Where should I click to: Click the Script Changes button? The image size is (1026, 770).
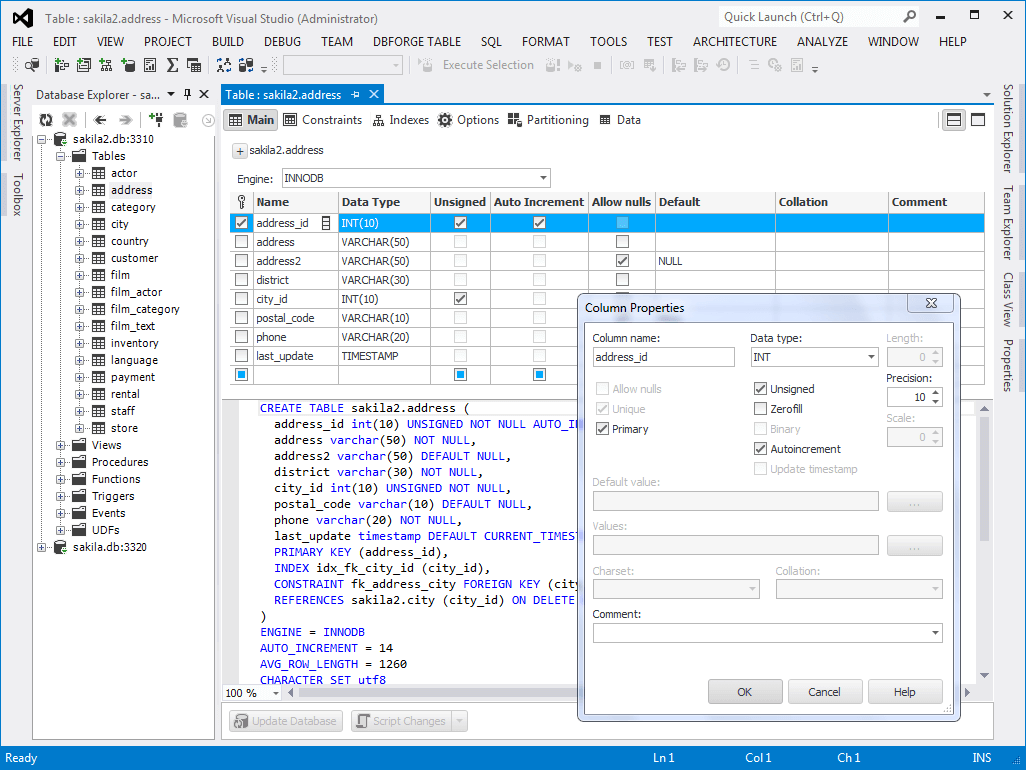pyautogui.click(x=402, y=721)
